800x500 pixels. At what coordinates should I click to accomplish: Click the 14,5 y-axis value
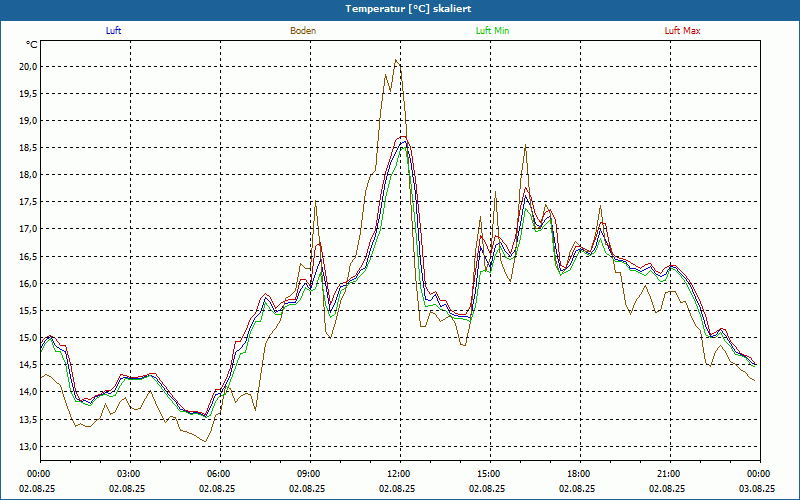29,365
